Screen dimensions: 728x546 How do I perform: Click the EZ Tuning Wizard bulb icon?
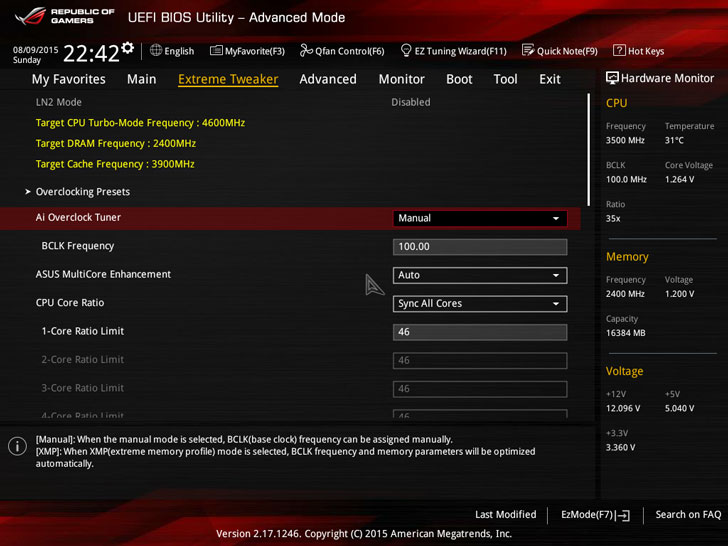click(406, 50)
